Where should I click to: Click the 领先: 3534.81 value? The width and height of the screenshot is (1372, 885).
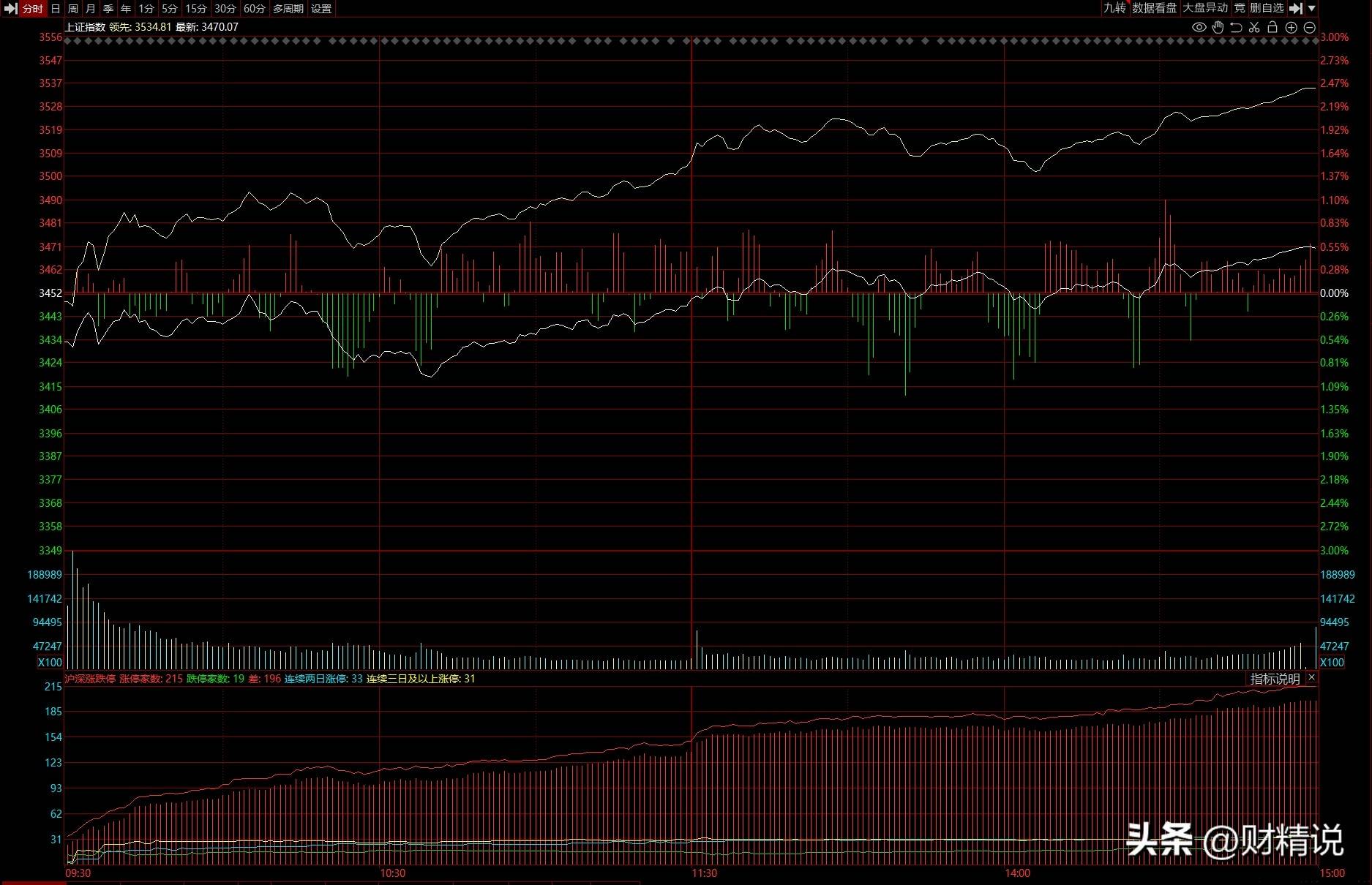pos(140,27)
